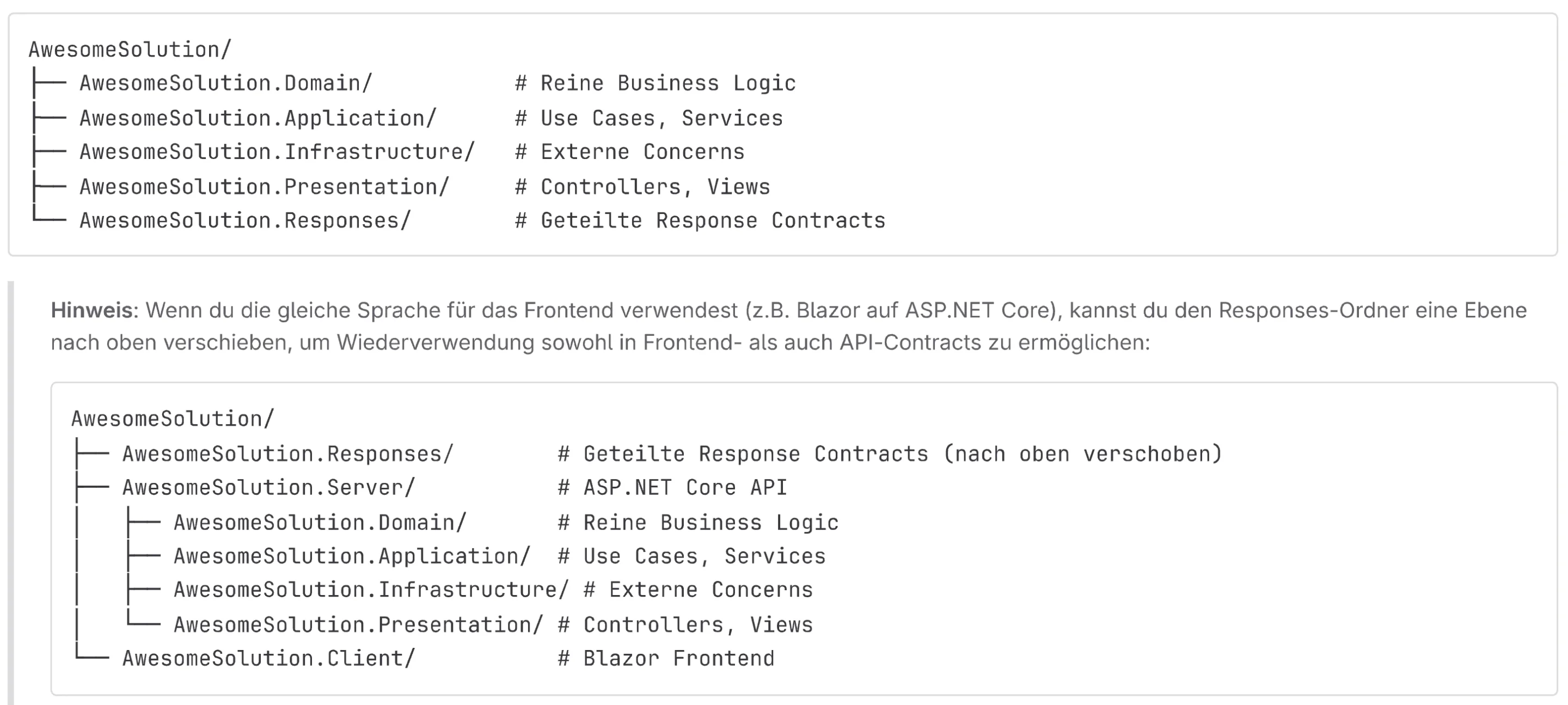Click AwesomeSolution.Responses/ at the top of the second tree
This screenshot has height=705, width=1568.
pyautogui.click(x=287, y=454)
